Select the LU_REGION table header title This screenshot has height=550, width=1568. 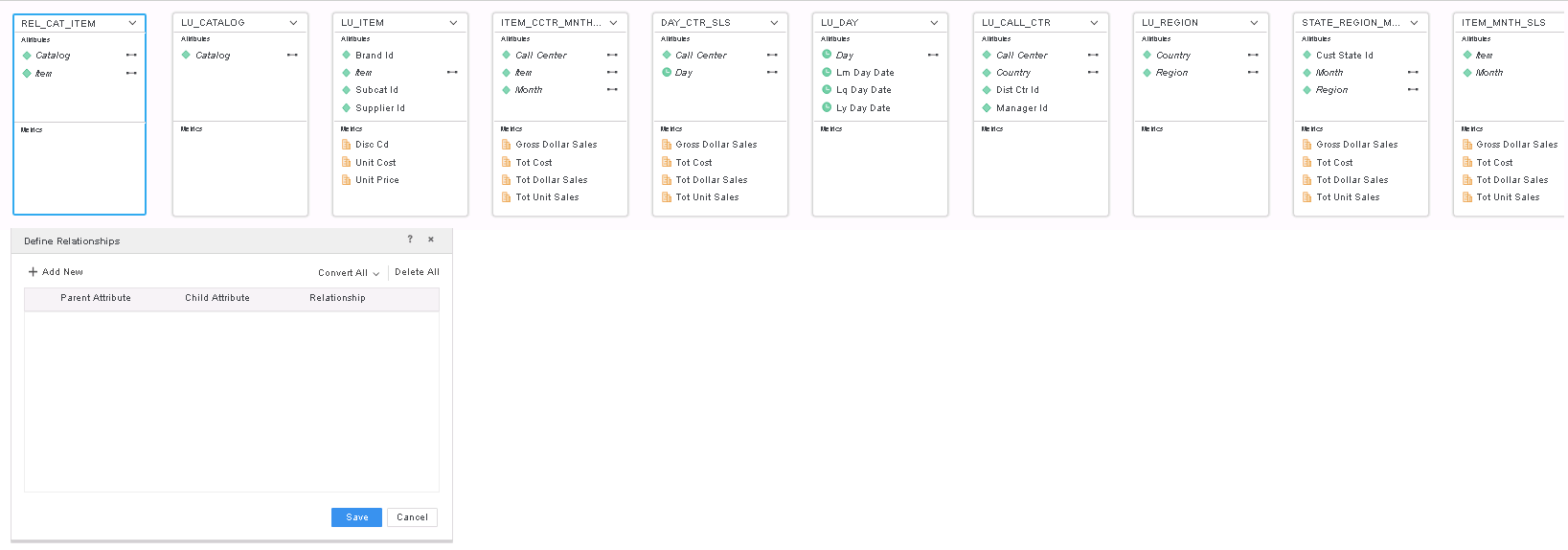[x=1170, y=22]
